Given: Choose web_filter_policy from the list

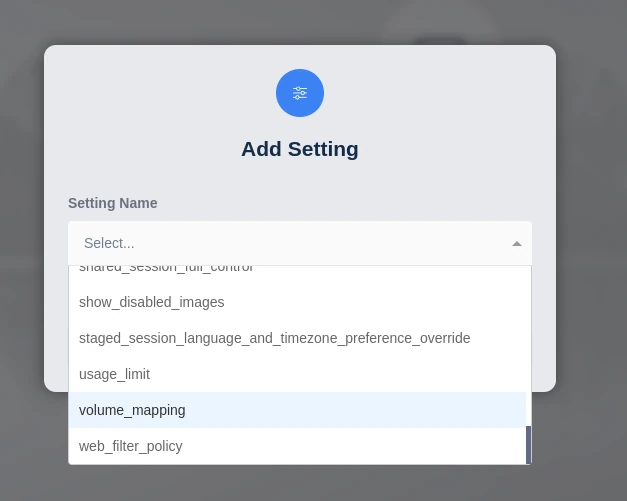Looking at the screenshot, I should (131, 446).
